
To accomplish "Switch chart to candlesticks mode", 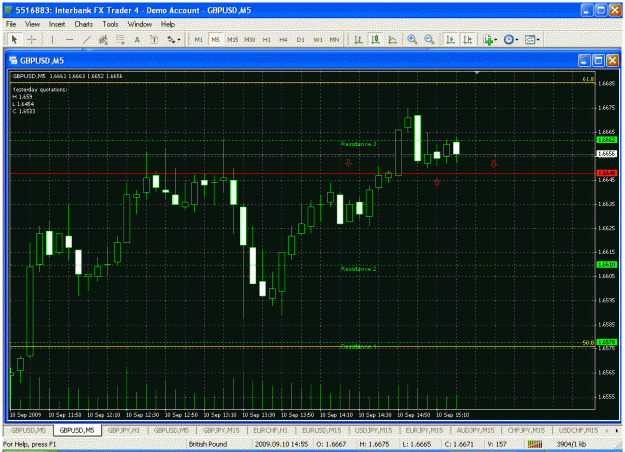I will [x=375, y=39].
